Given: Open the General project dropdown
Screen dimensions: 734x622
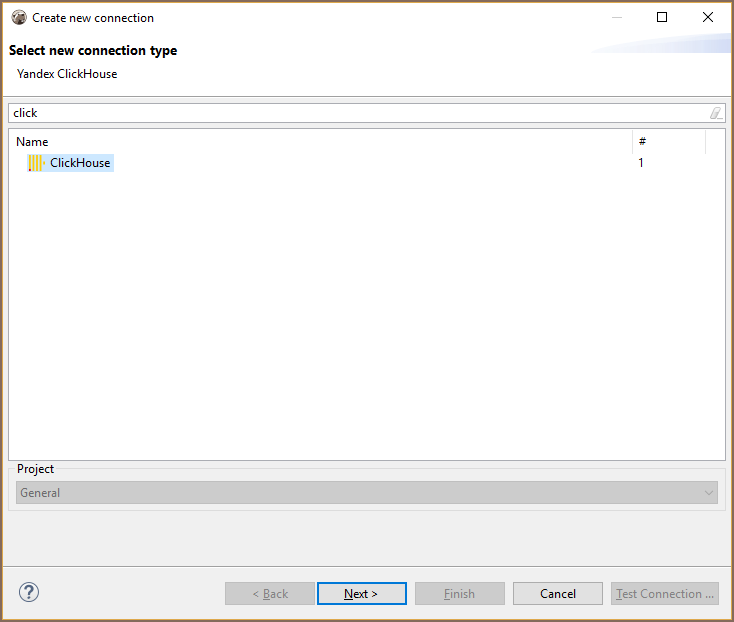Looking at the screenshot, I should click(367, 493).
